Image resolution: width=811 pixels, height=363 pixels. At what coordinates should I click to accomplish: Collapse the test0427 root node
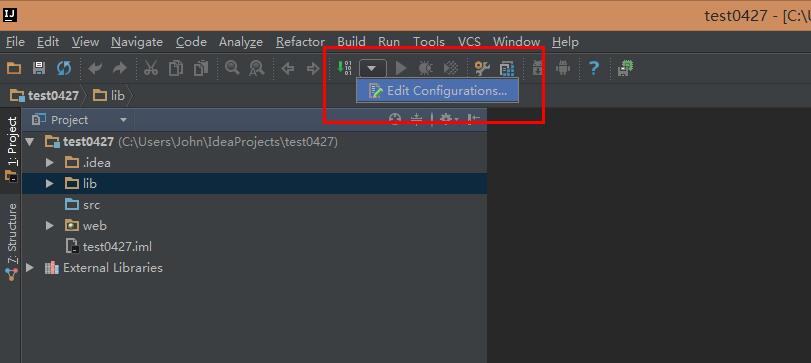[x=30, y=141]
